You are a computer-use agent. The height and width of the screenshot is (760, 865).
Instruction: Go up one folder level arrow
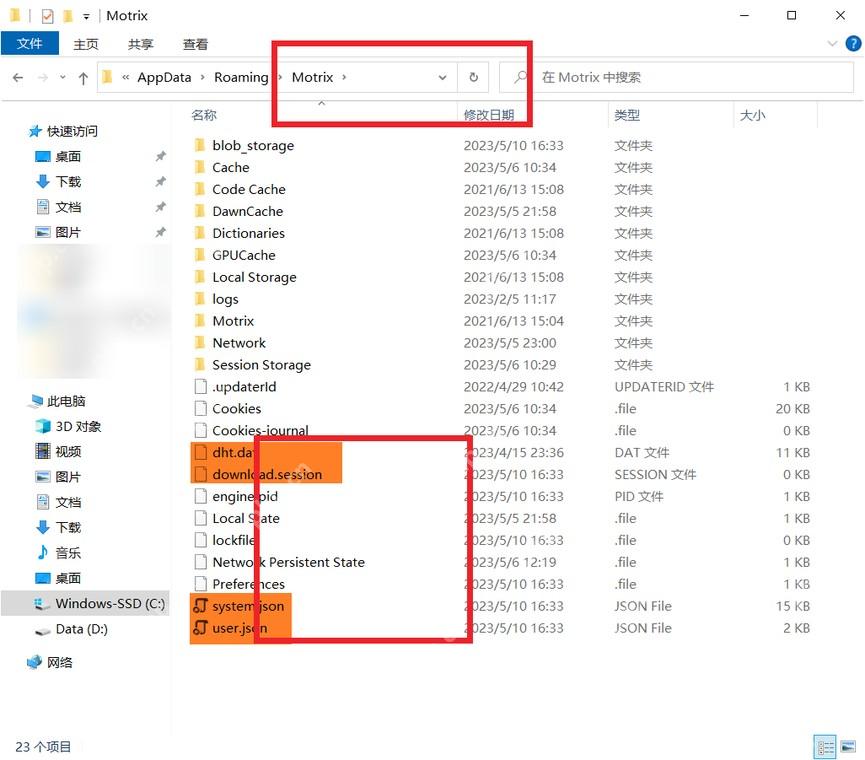coord(83,78)
